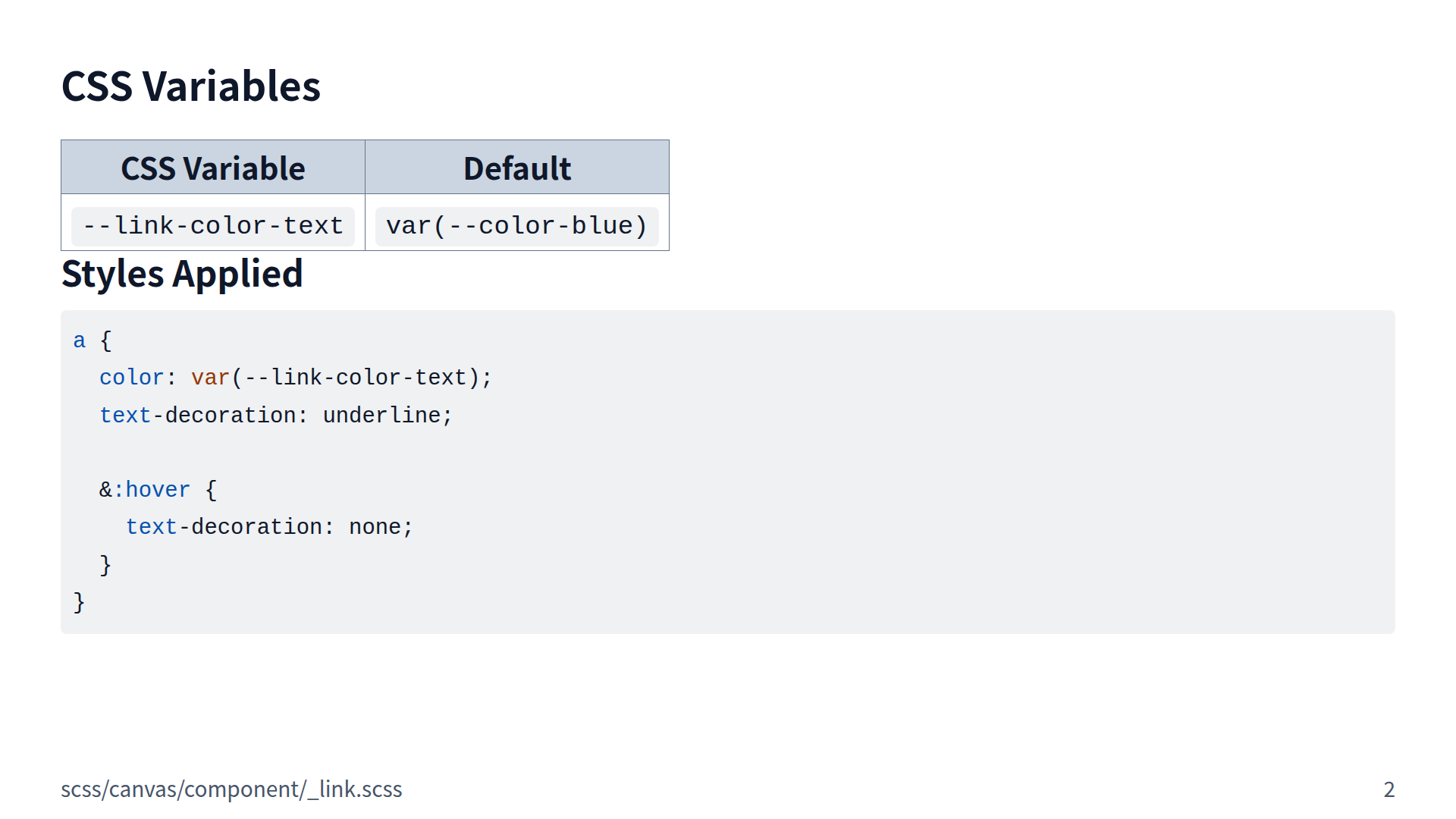Image resolution: width=1456 pixels, height=819 pixels.
Task: Click the word 'var' in code block
Action: (x=210, y=378)
